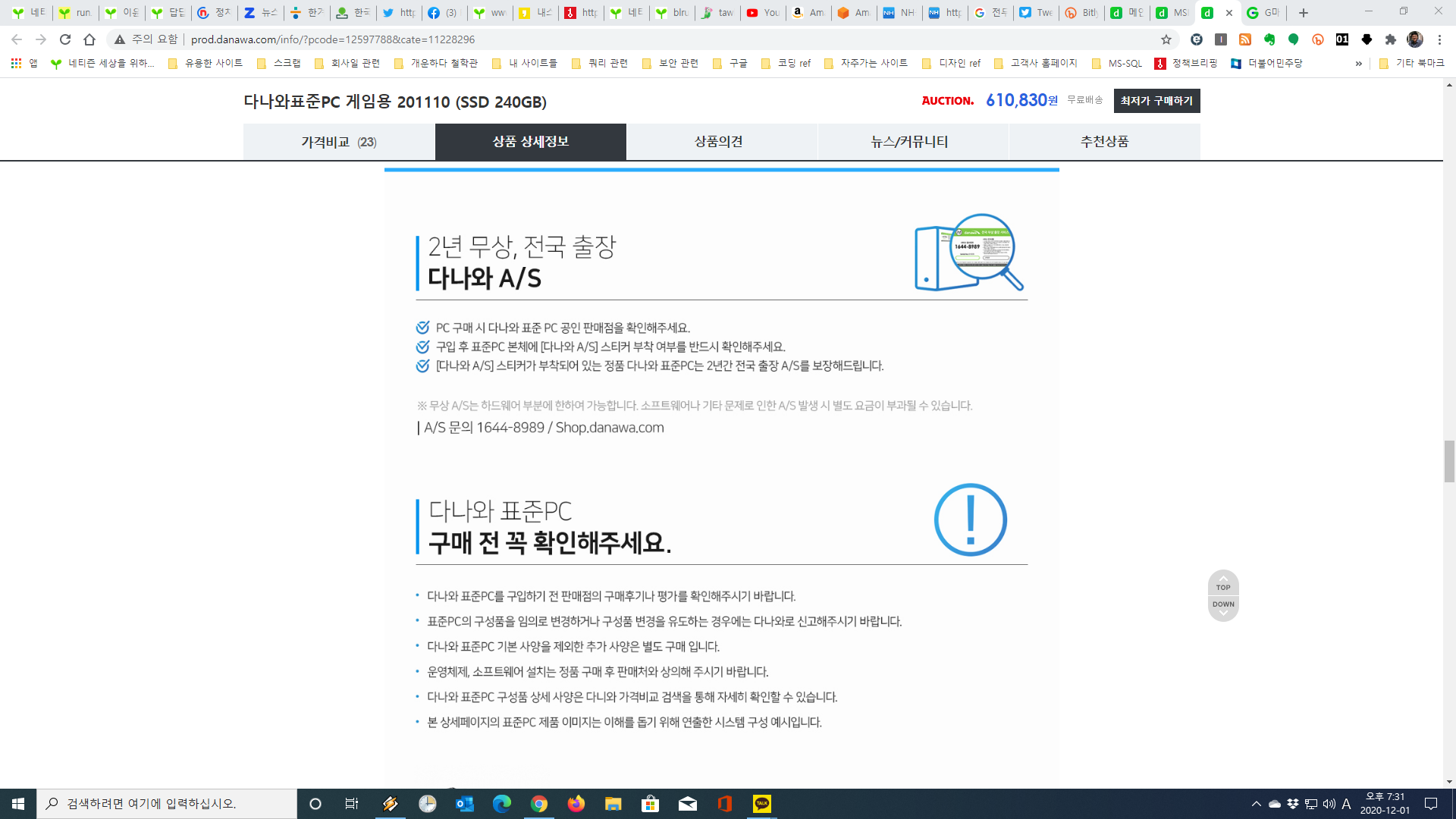Viewport: 1456px width, 819px height.
Task: Open KakaoTalk from the taskbar
Action: pyautogui.click(x=761, y=804)
